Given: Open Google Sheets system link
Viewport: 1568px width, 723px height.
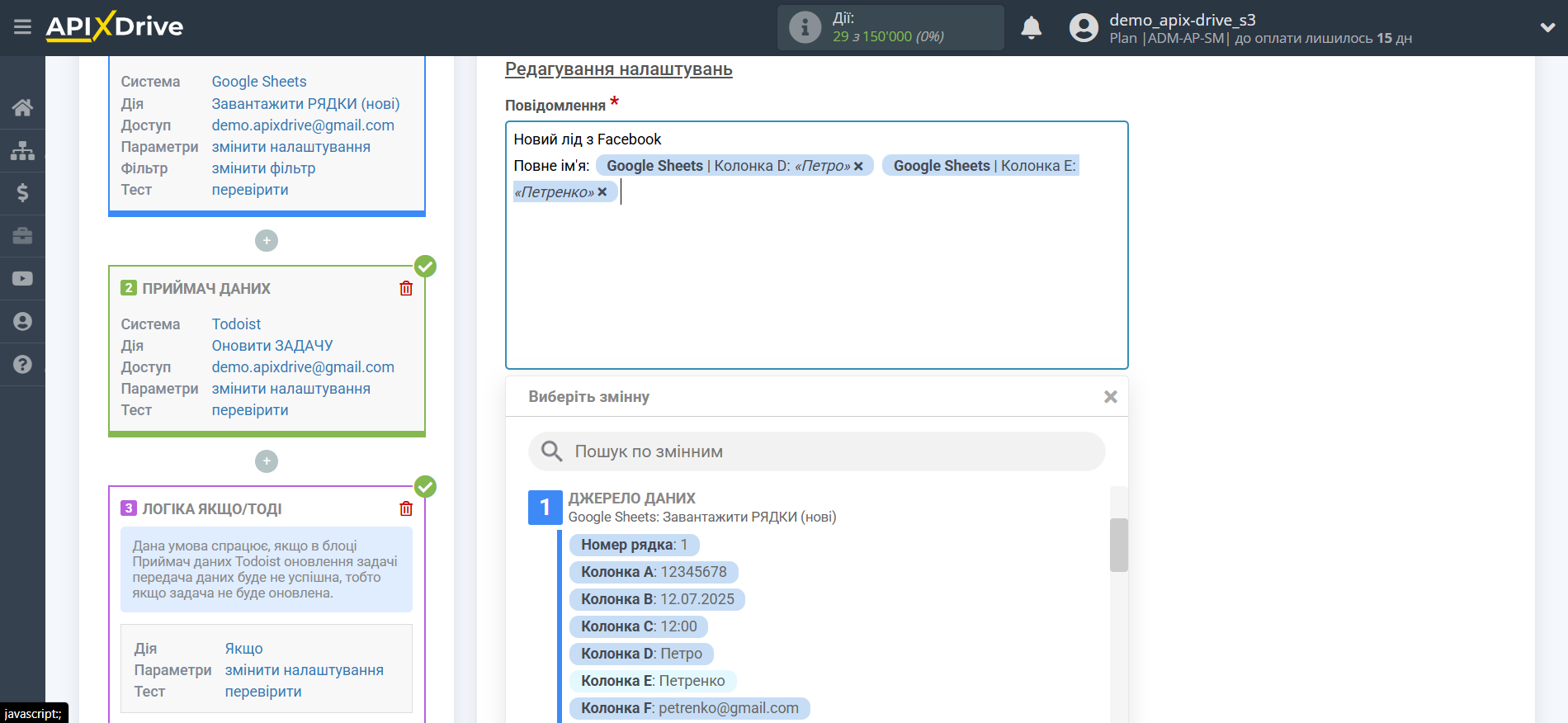Looking at the screenshot, I should coord(259,82).
